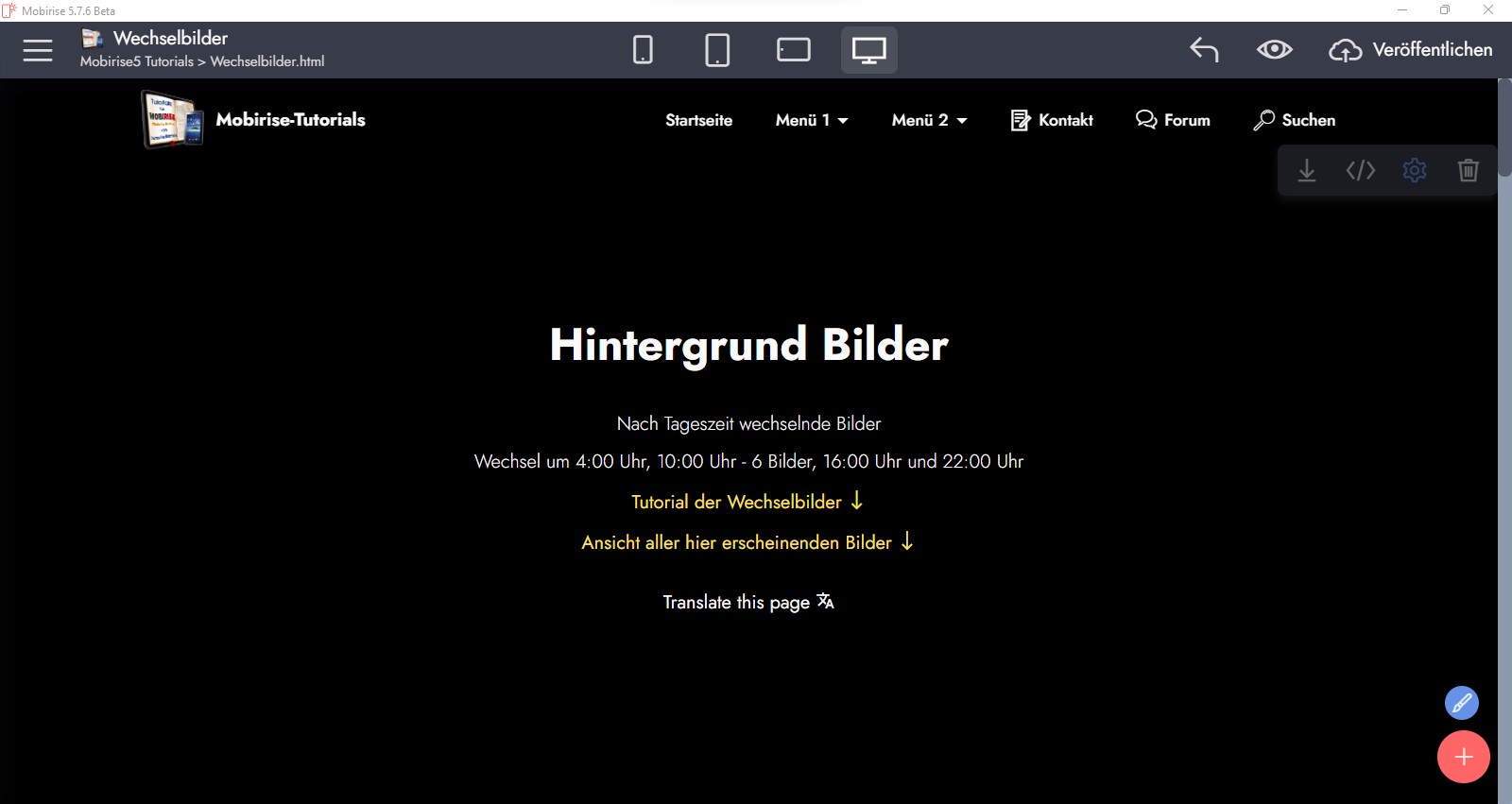Switch to tablet portrait view

717,50
